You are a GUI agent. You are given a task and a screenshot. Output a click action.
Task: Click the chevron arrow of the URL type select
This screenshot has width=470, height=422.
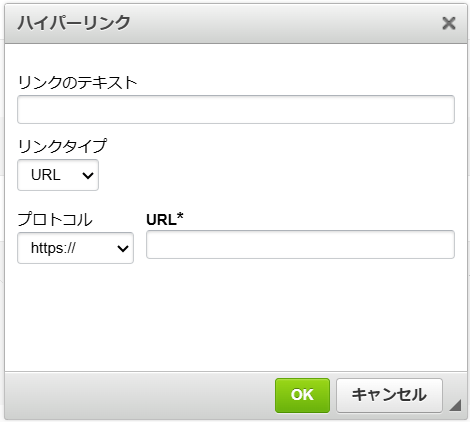point(88,175)
